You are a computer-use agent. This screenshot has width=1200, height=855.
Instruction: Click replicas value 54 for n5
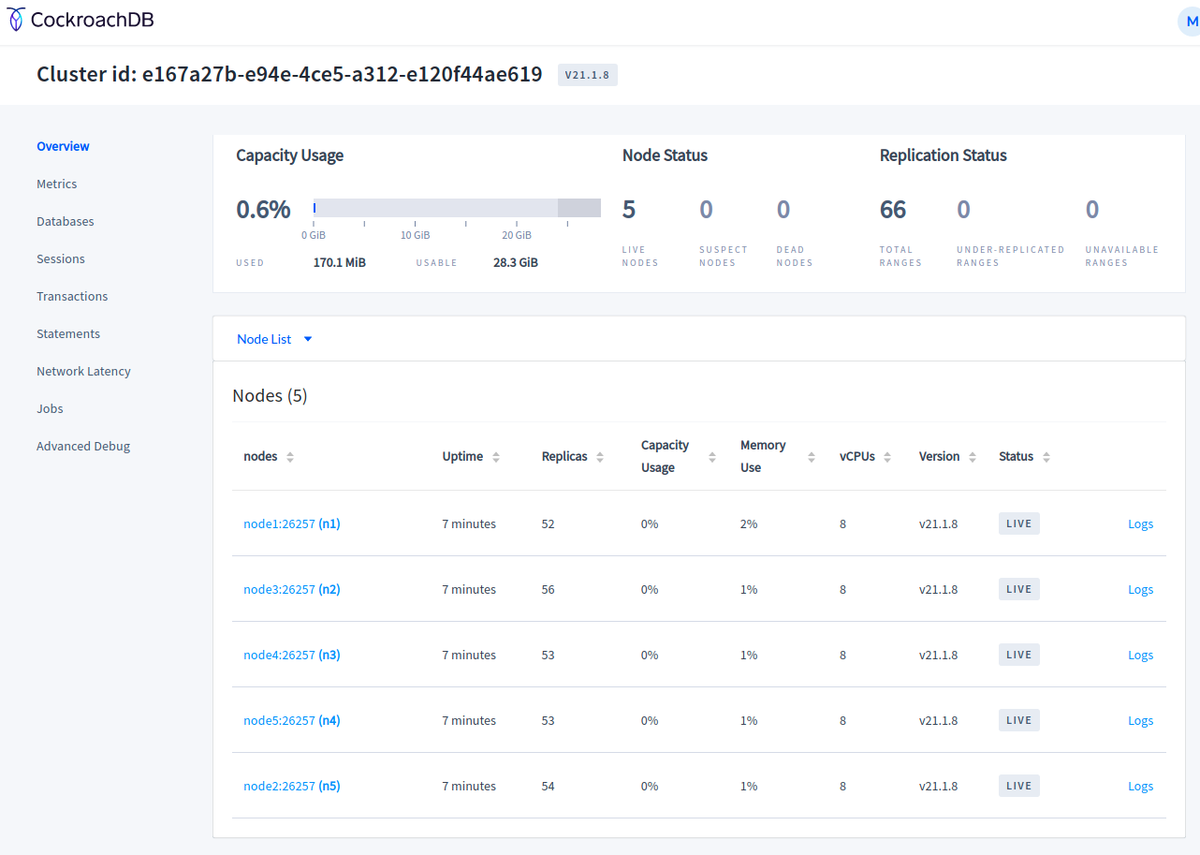tap(548, 786)
